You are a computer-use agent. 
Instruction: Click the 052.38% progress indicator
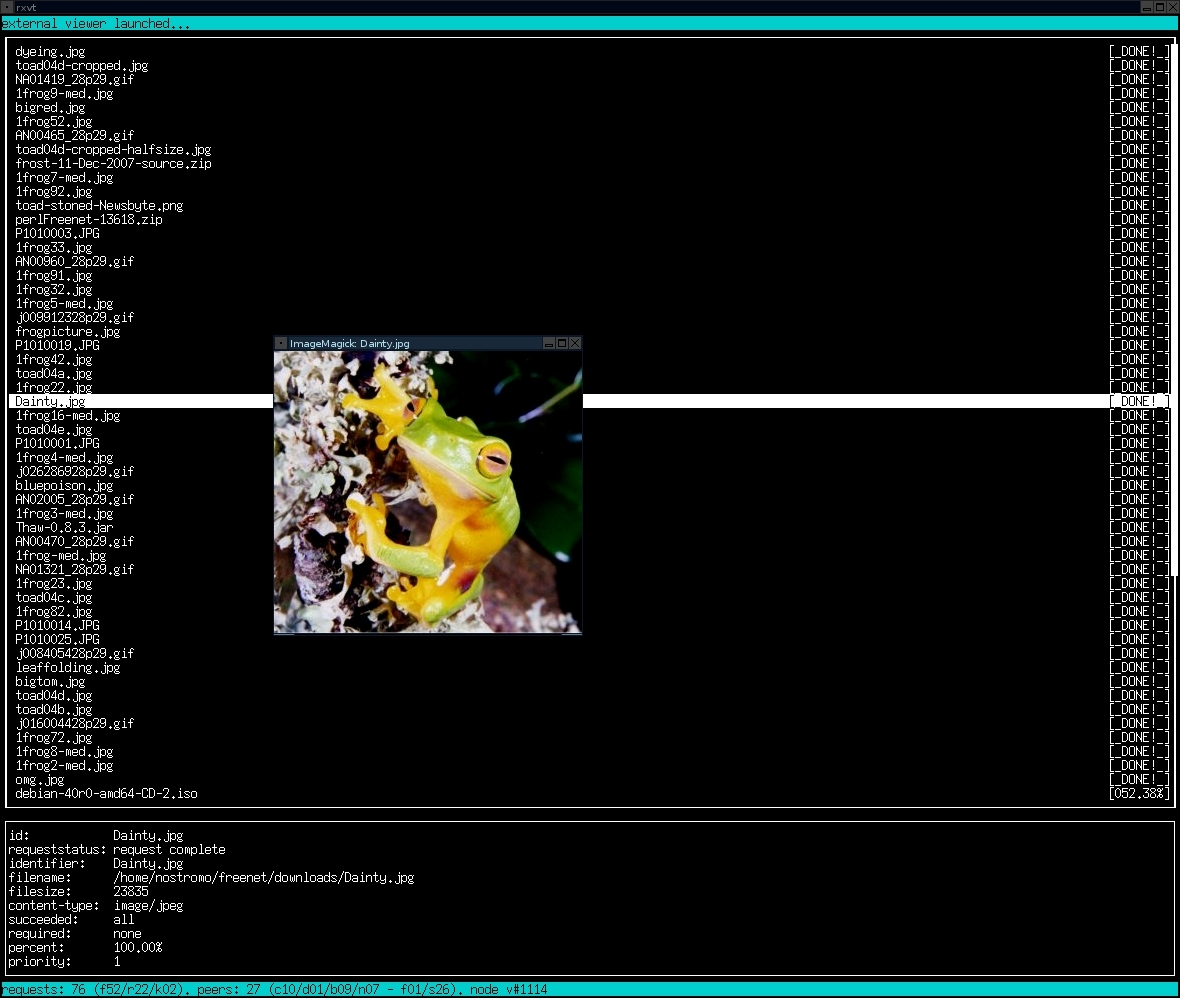pos(1138,794)
